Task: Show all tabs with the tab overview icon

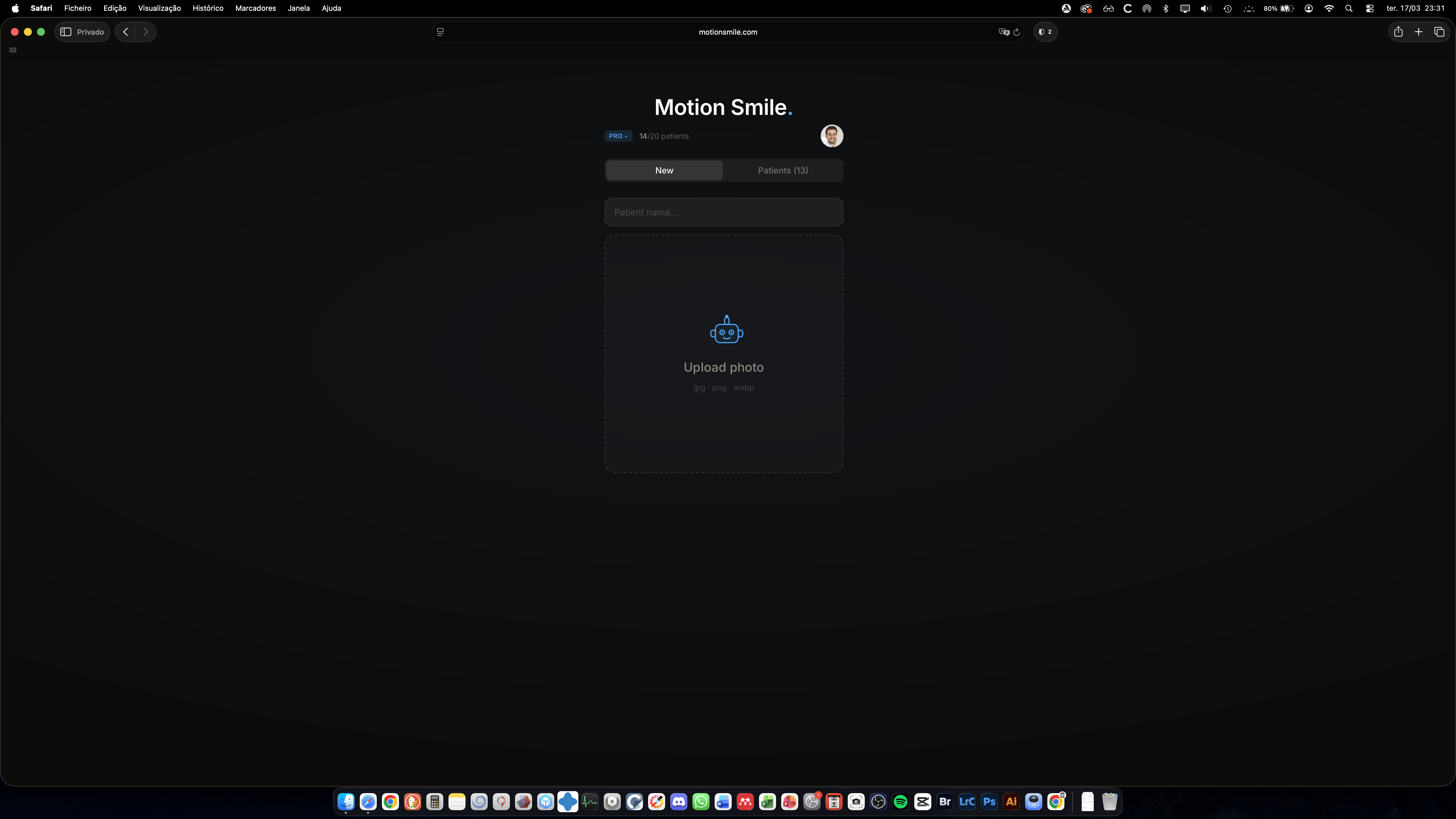Action: [x=1440, y=32]
